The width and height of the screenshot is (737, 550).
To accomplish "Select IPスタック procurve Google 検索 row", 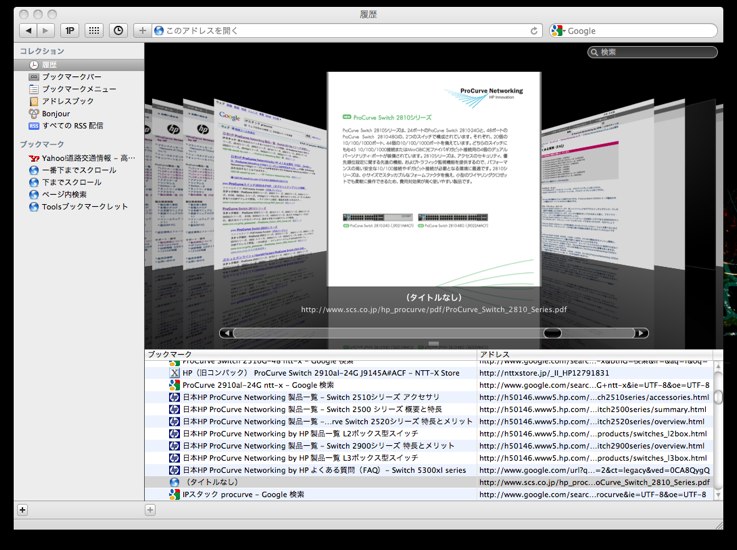I will [429, 495].
